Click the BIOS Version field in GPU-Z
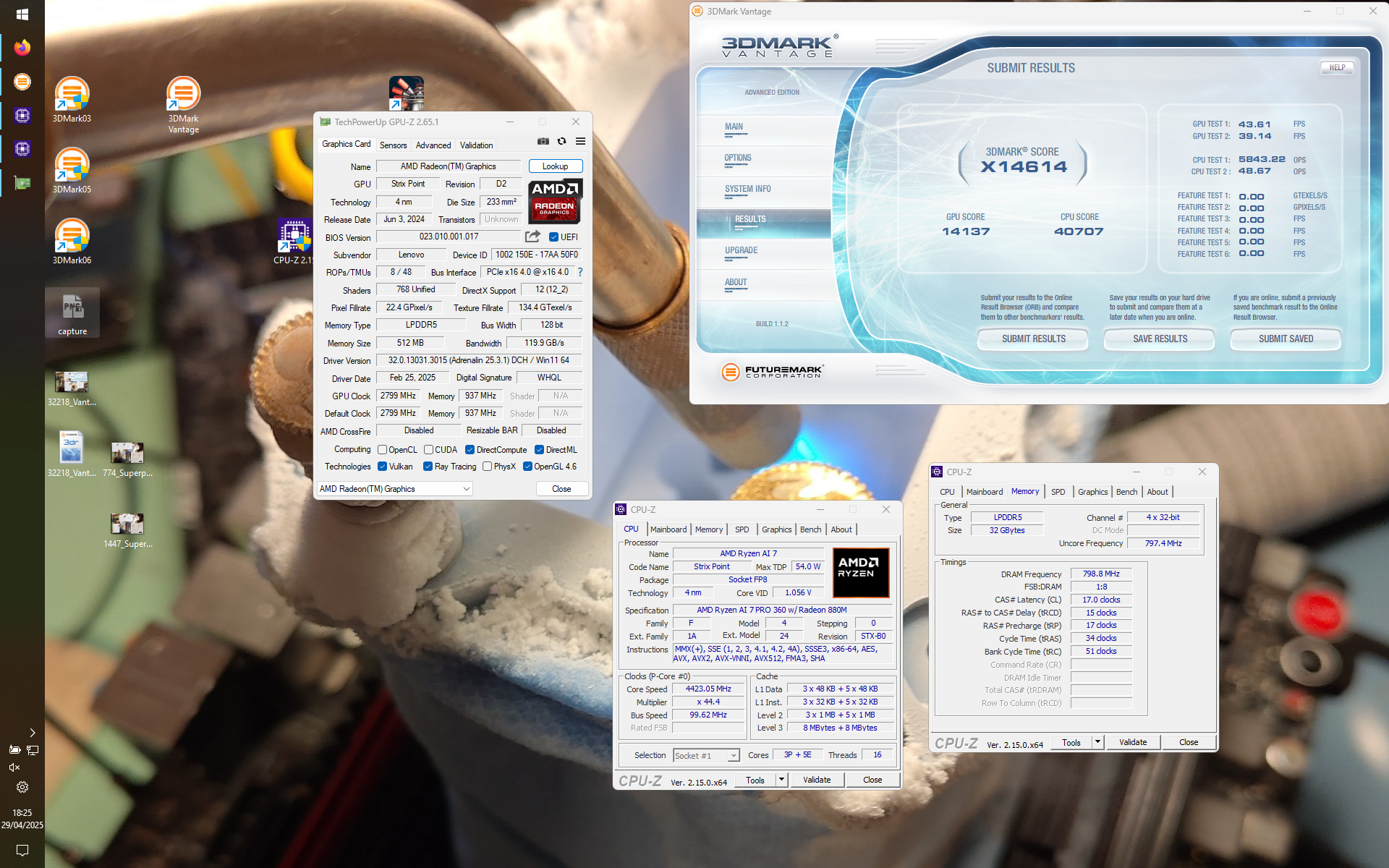The image size is (1389, 868). 449,237
